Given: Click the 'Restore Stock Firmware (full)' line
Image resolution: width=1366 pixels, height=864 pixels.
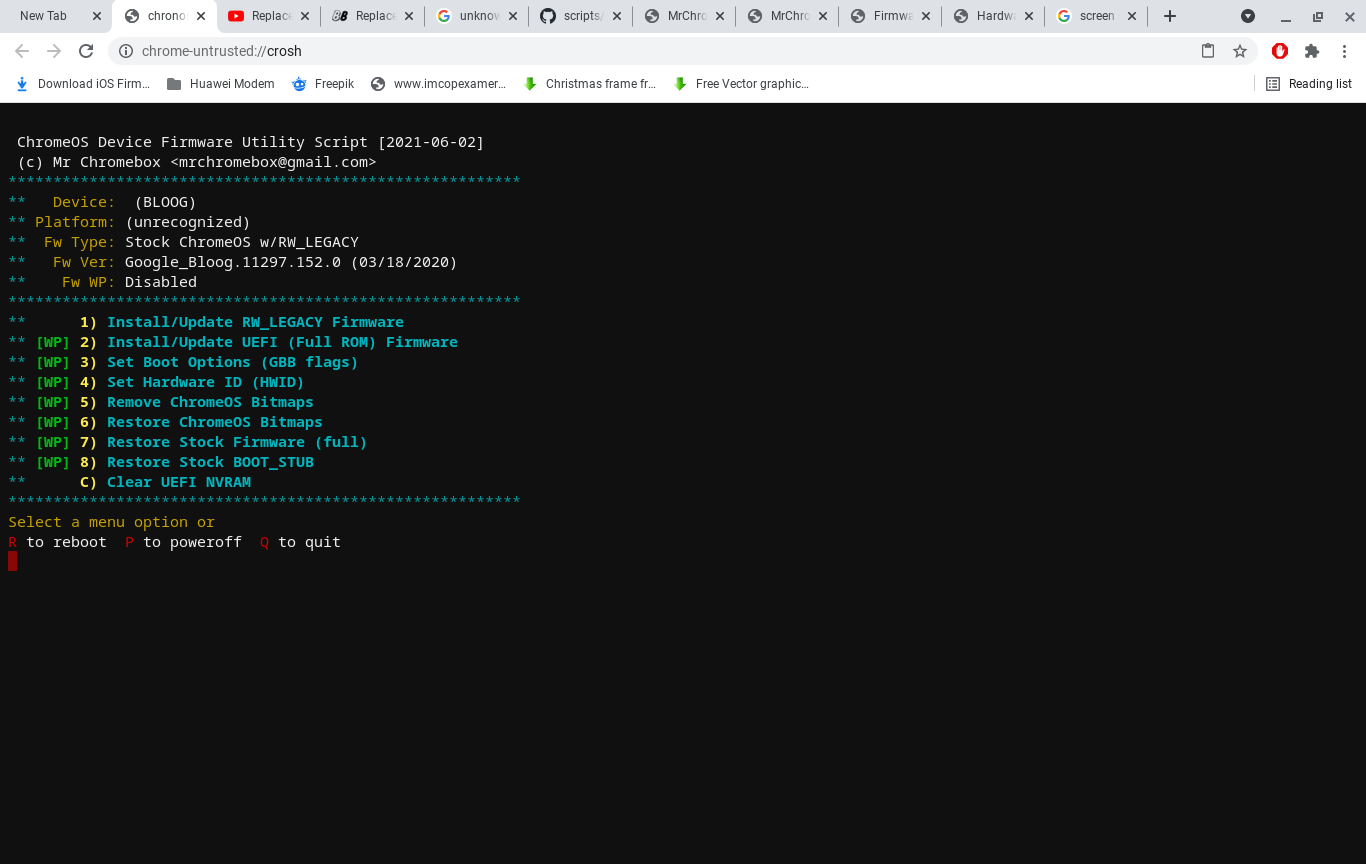Looking at the screenshot, I should [237, 442].
